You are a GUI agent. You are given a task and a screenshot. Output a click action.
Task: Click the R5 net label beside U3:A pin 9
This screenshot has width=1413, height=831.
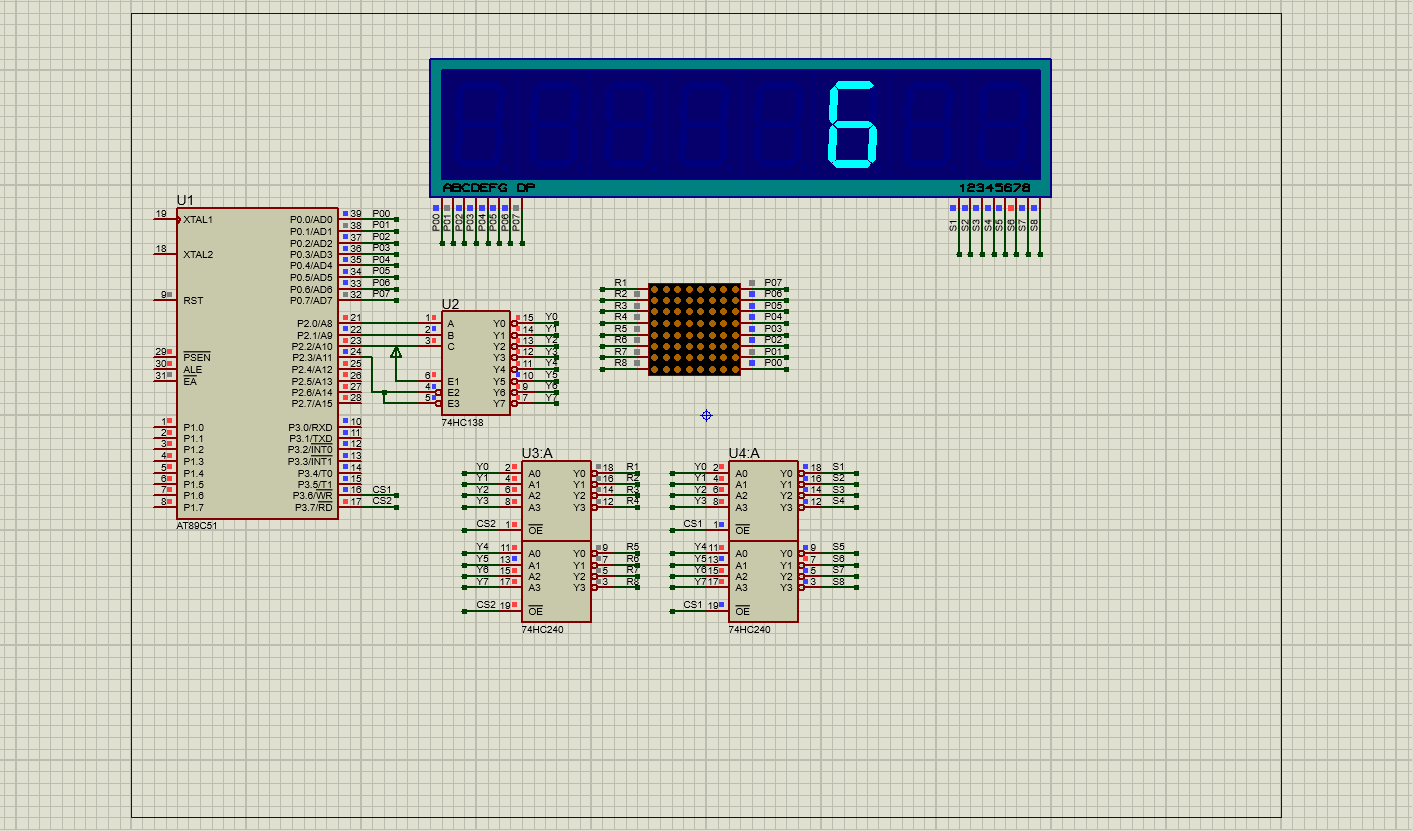coord(632,547)
